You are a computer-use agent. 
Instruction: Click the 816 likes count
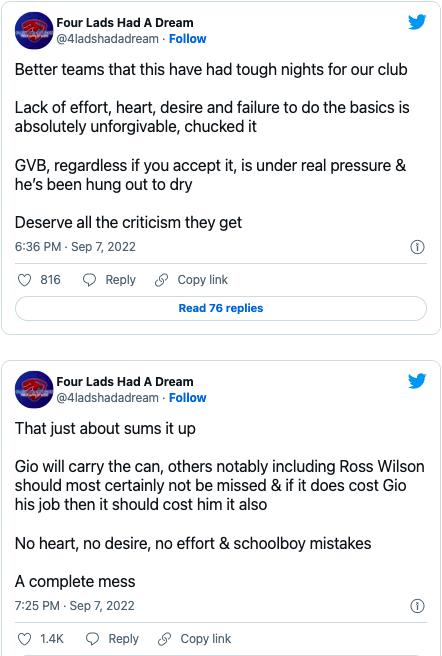click(x=50, y=280)
